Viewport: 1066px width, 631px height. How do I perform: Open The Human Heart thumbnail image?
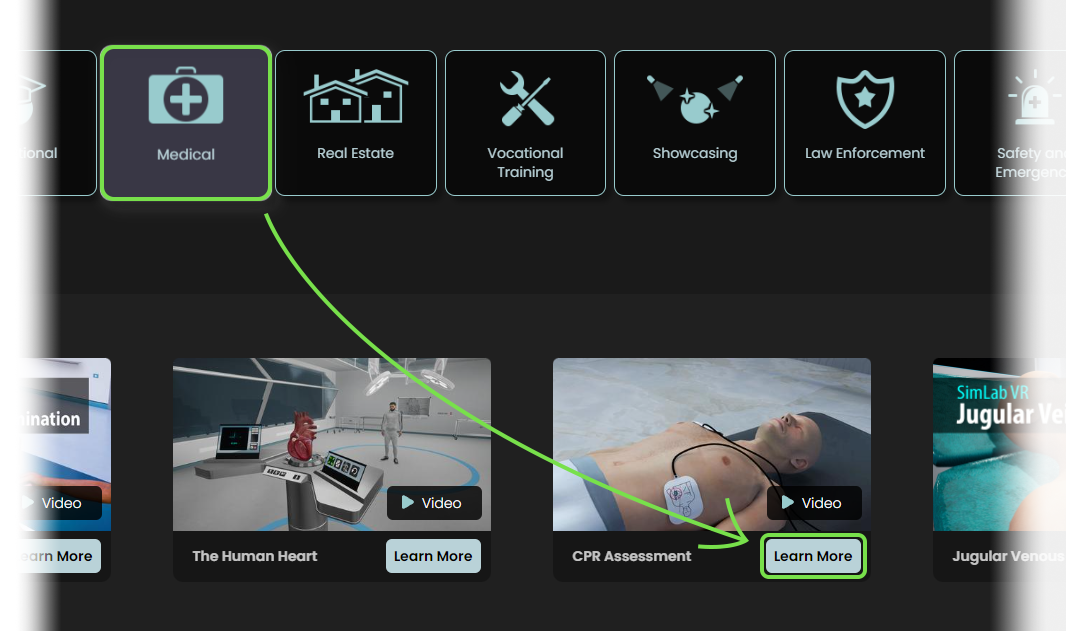[332, 445]
